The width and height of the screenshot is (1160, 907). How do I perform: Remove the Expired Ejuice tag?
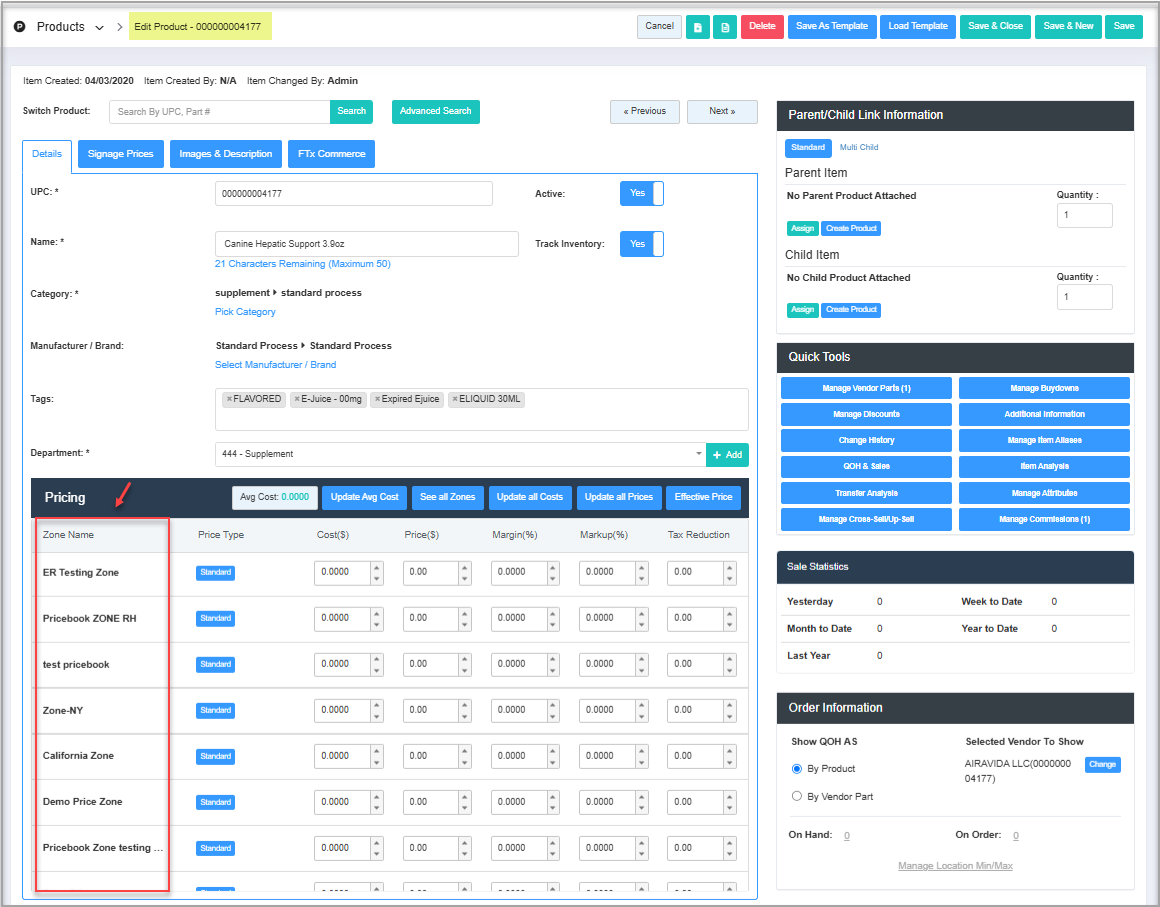click(378, 399)
